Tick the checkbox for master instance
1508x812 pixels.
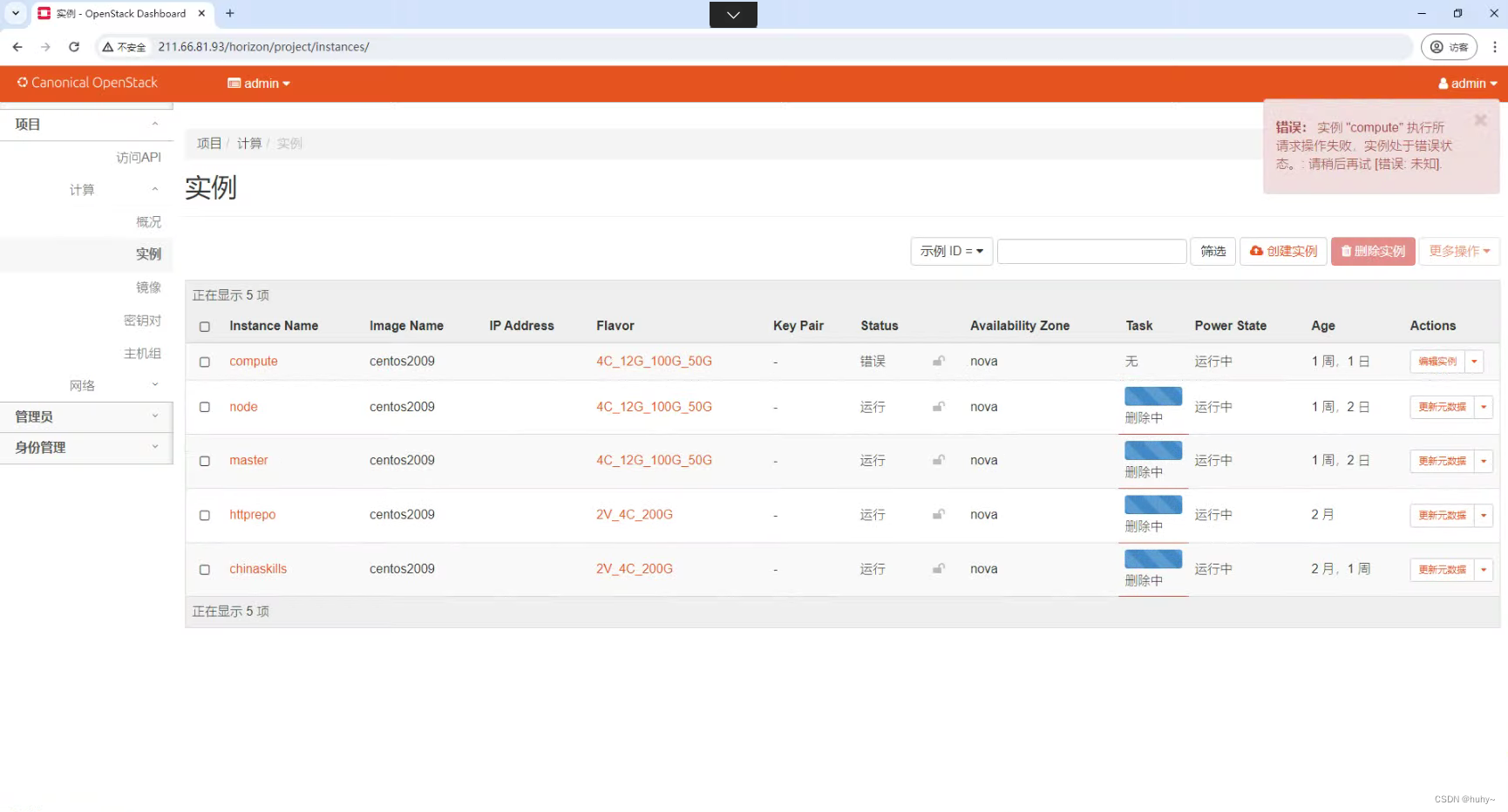(x=205, y=461)
